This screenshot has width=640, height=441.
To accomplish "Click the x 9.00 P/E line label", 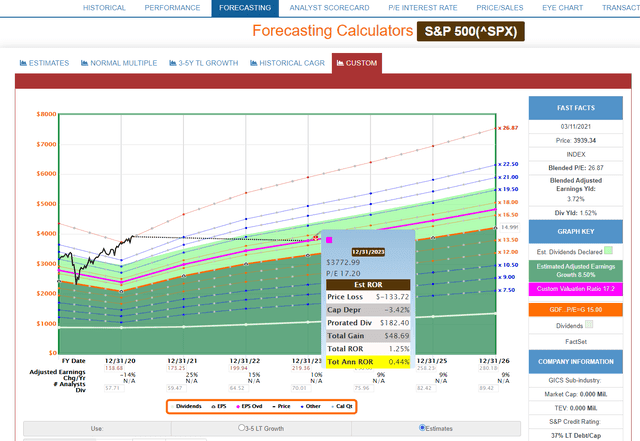I will point(507,277).
